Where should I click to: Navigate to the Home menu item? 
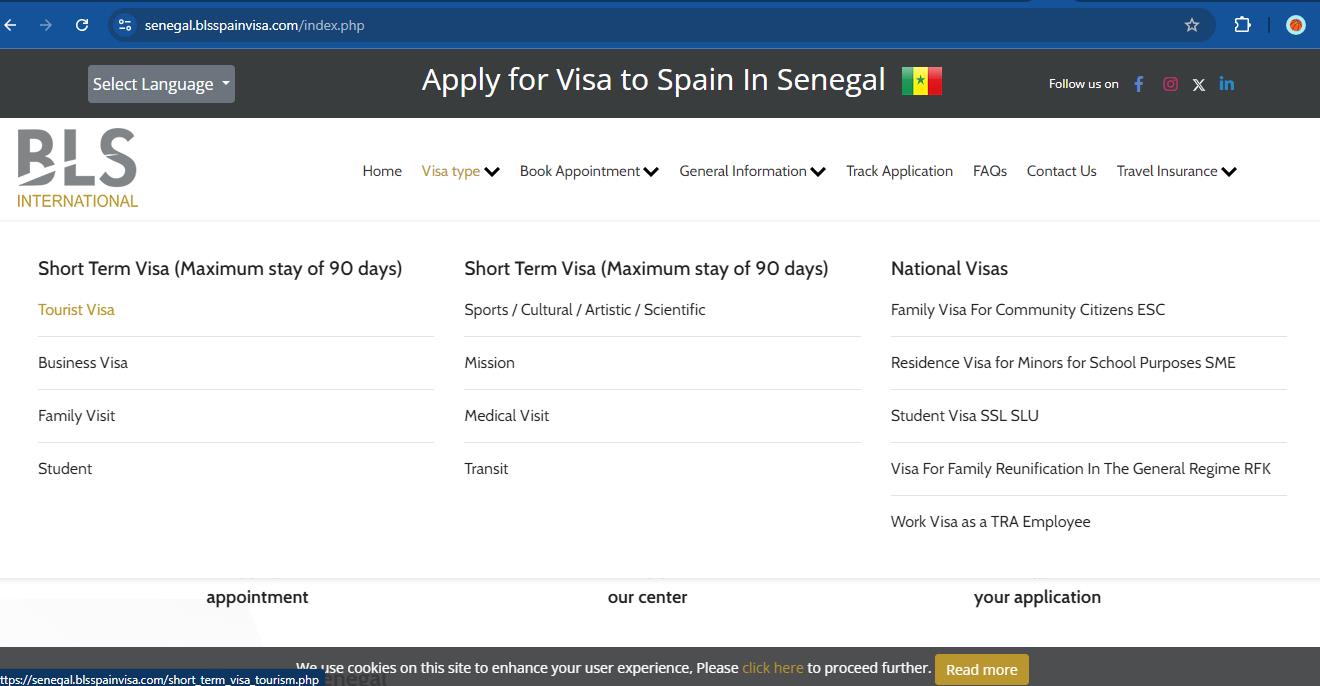[x=381, y=171]
